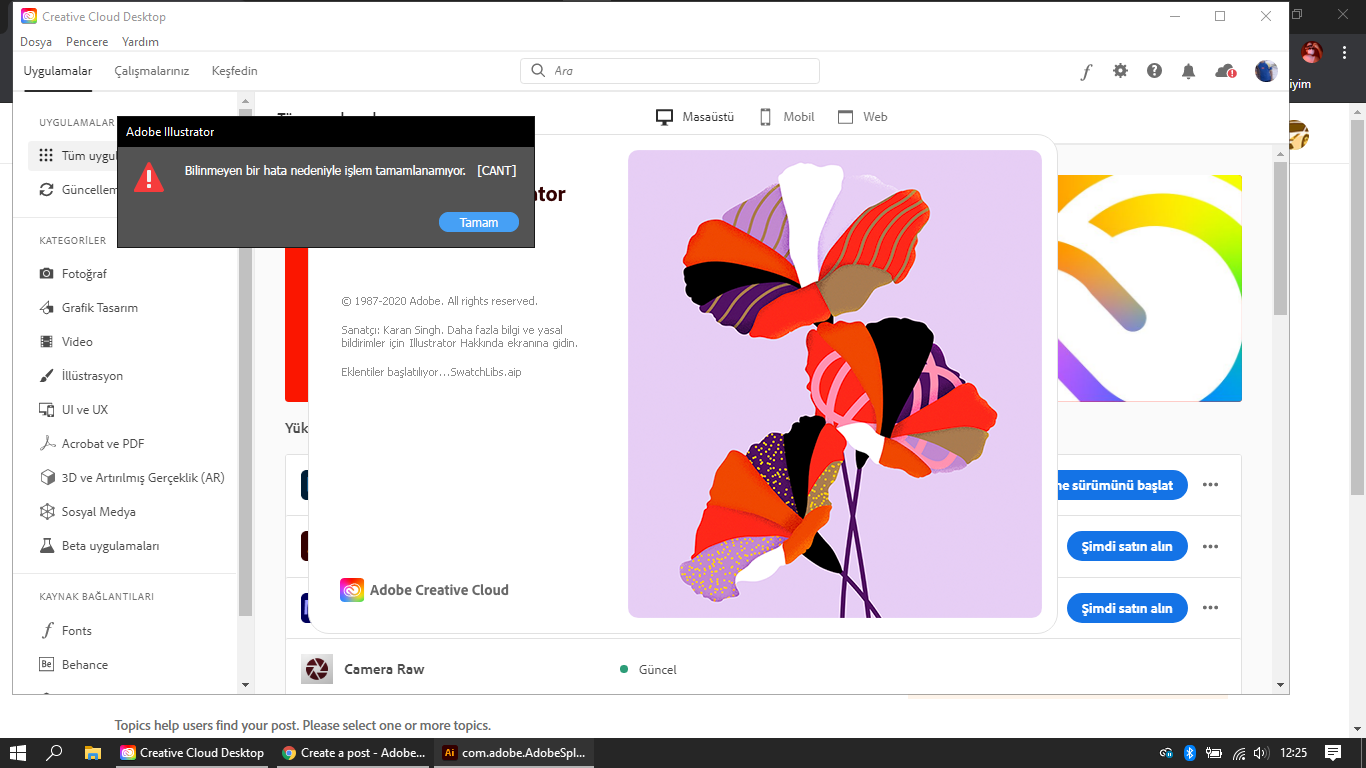Click the 'Bilinmeyen bir hata nedeniyle' error message
This screenshot has width=1366, height=768.
325,171
